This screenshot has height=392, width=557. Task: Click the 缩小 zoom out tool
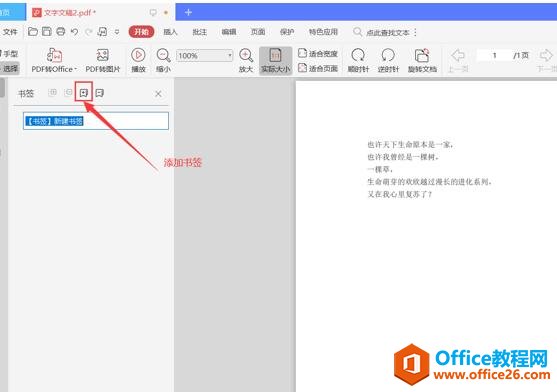coord(163,60)
